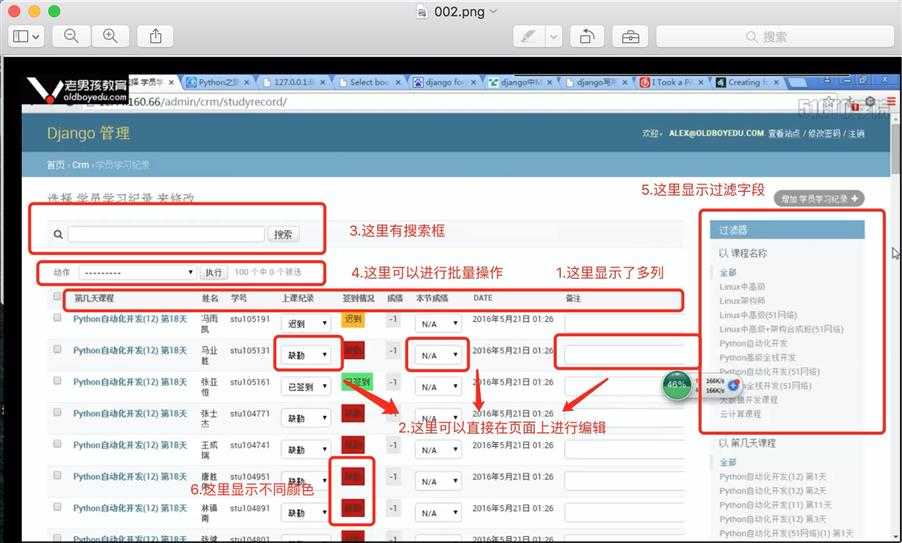Switch to the Python browser tab
Viewport: 902px width, 543px height.
(x=218, y=83)
